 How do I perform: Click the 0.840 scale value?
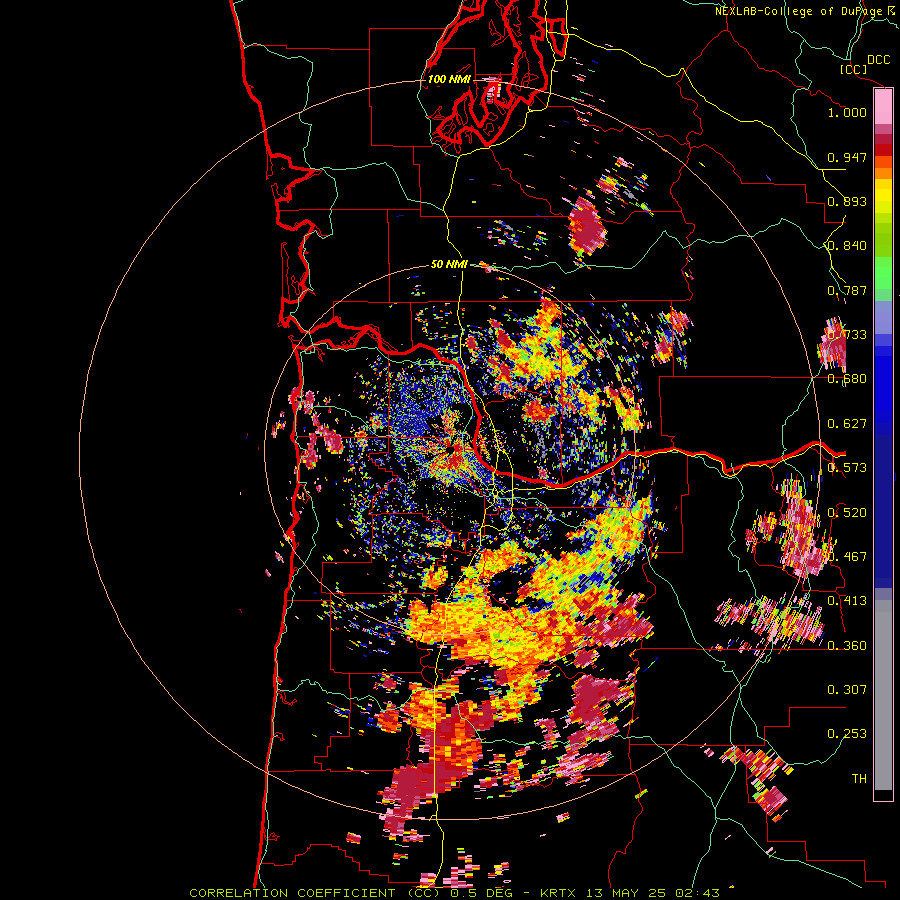pyautogui.click(x=847, y=245)
